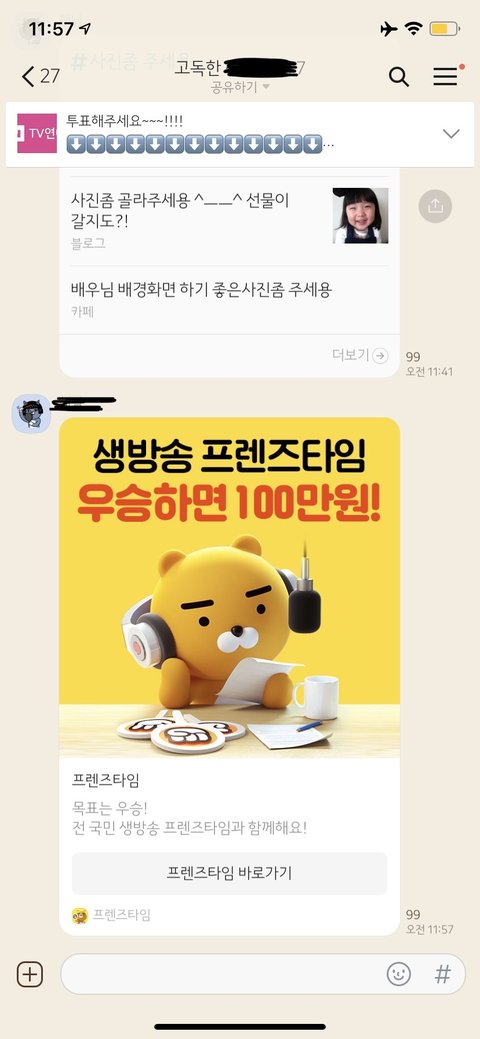Tap the back arrow showing 27
This screenshot has height=1039, width=480.
[40, 76]
